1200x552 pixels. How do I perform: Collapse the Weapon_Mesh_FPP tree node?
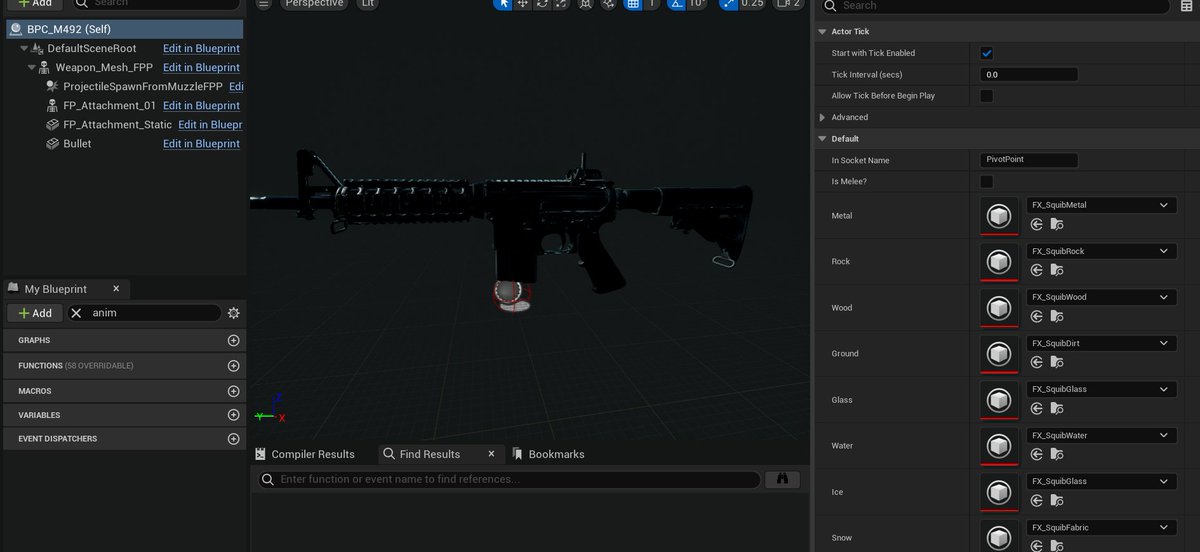point(32,67)
